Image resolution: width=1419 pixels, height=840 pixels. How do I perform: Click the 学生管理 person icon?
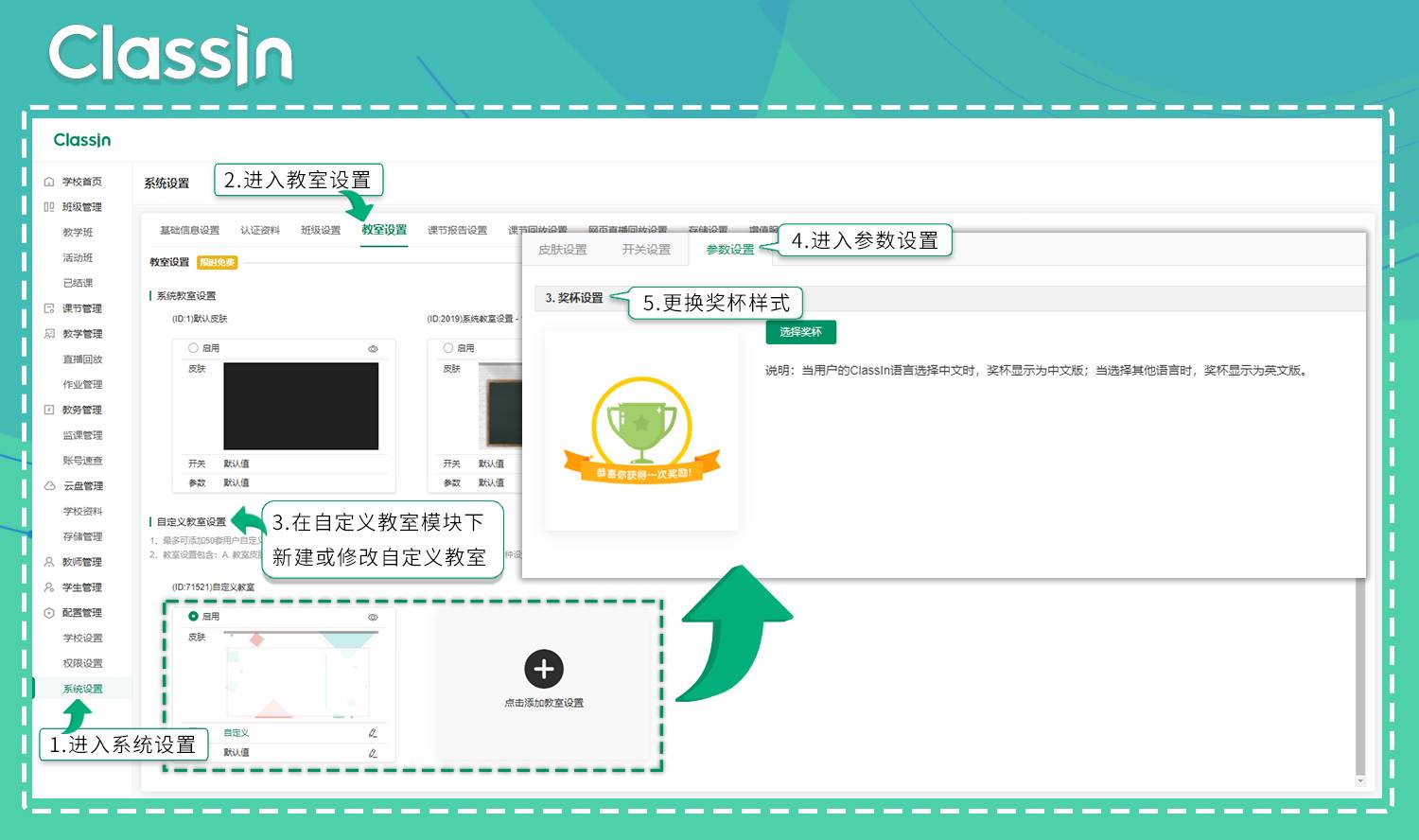pyautogui.click(x=49, y=587)
